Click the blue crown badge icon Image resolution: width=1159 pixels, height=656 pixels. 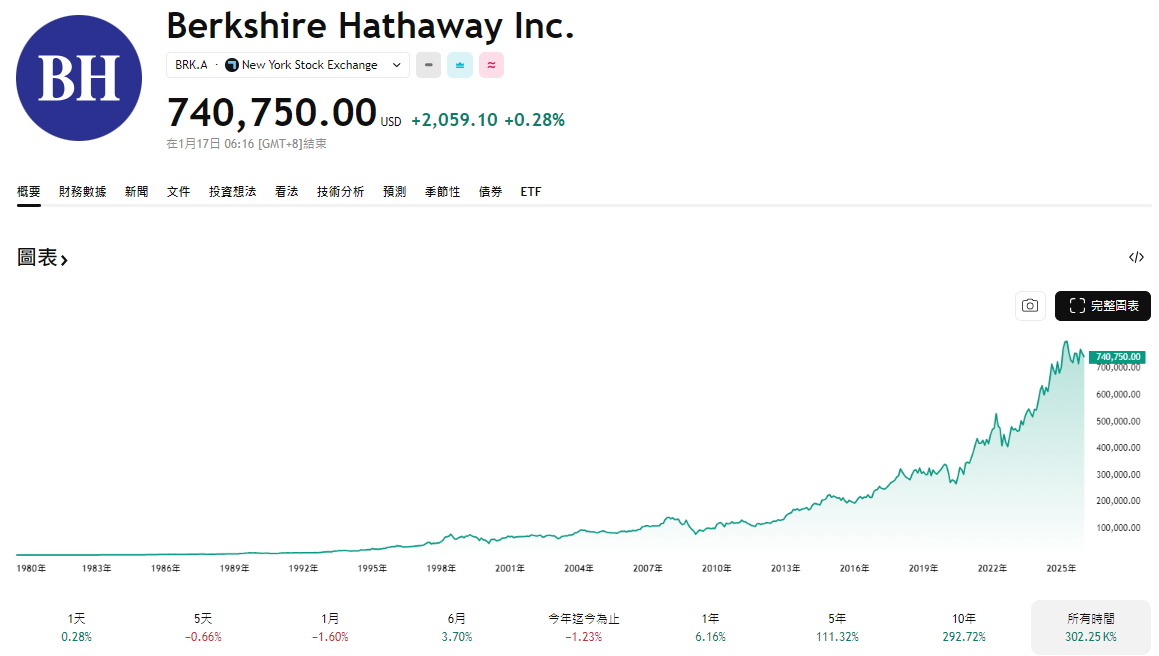[x=460, y=65]
